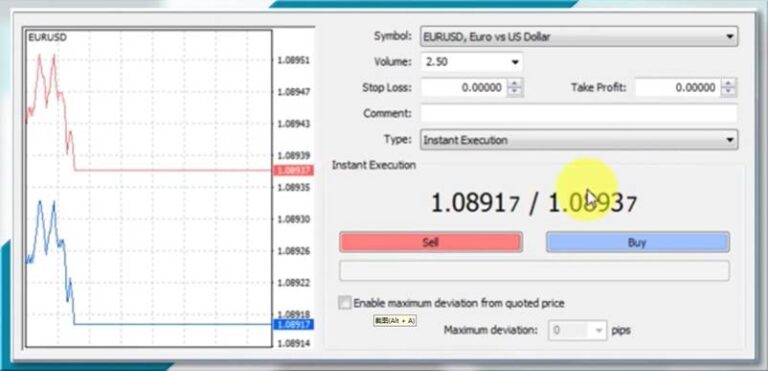Click the Stop Loss value field
Viewport: 768px width, 371px height.
coord(463,88)
